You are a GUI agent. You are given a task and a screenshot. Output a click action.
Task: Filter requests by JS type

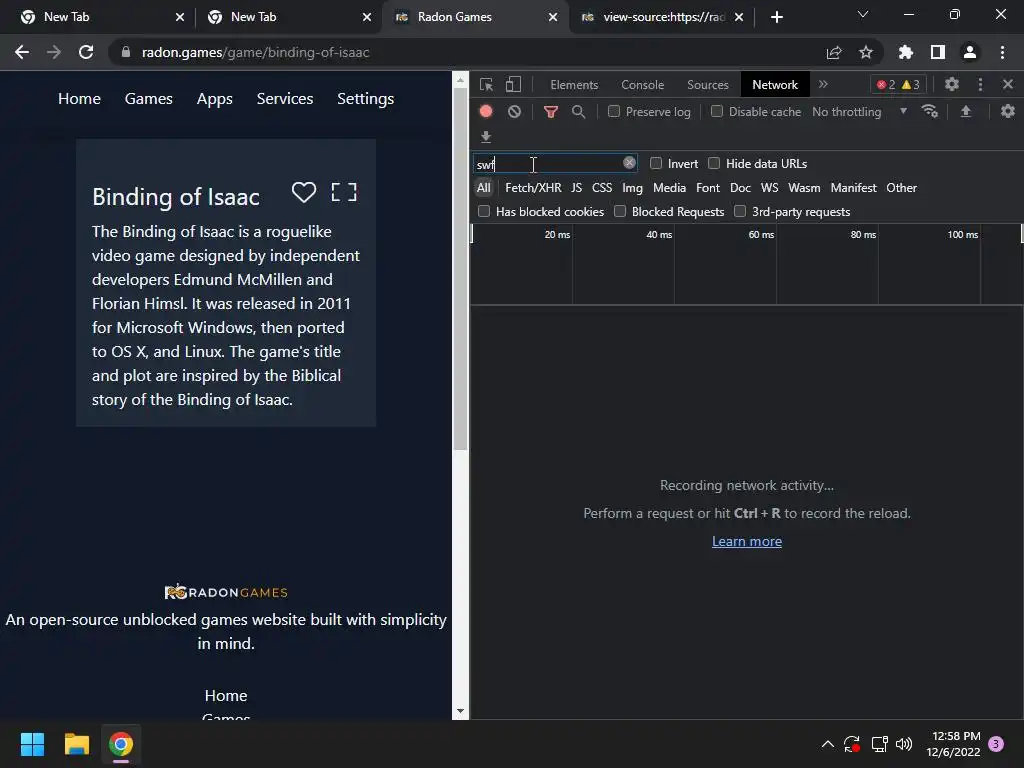[x=576, y=188]
